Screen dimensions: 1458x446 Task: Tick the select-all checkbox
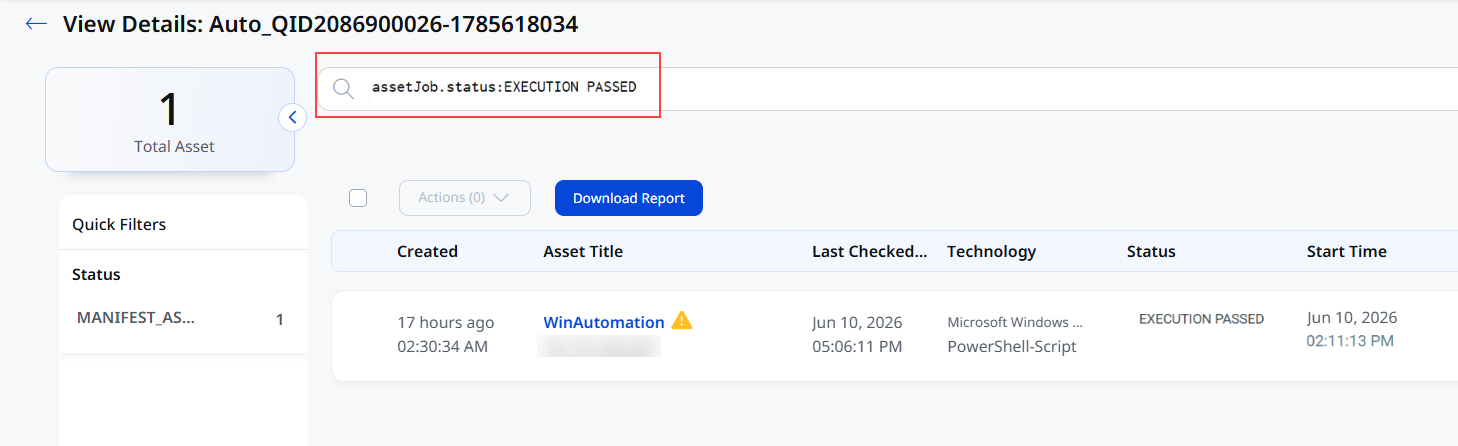point(358,198)
